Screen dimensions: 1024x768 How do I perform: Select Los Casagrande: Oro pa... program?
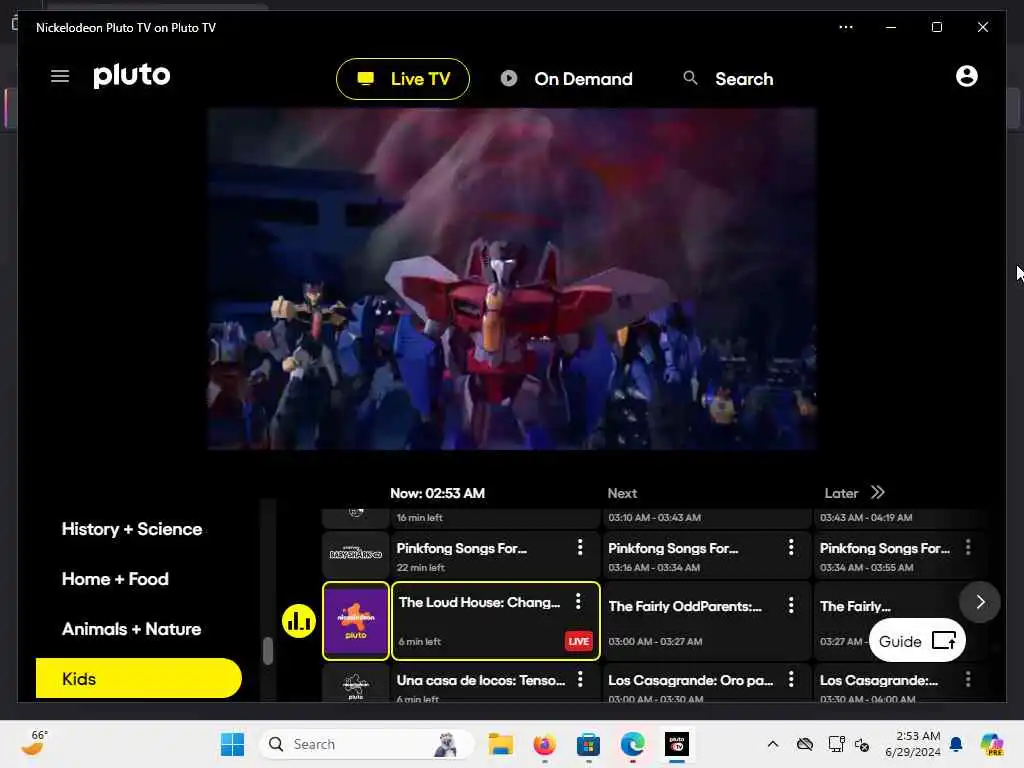tap(706, 684)
